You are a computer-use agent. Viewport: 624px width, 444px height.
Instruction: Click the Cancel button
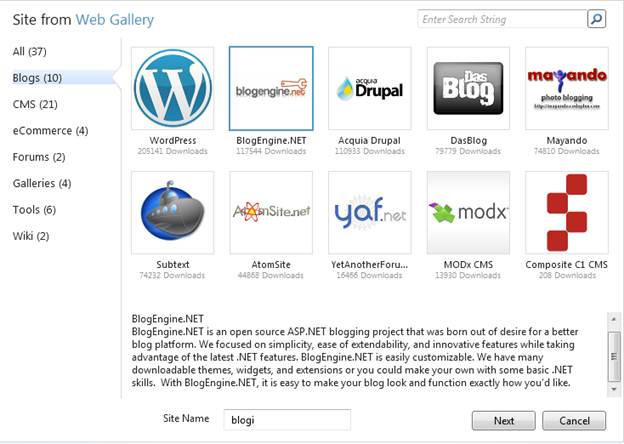tap(574, 421)
